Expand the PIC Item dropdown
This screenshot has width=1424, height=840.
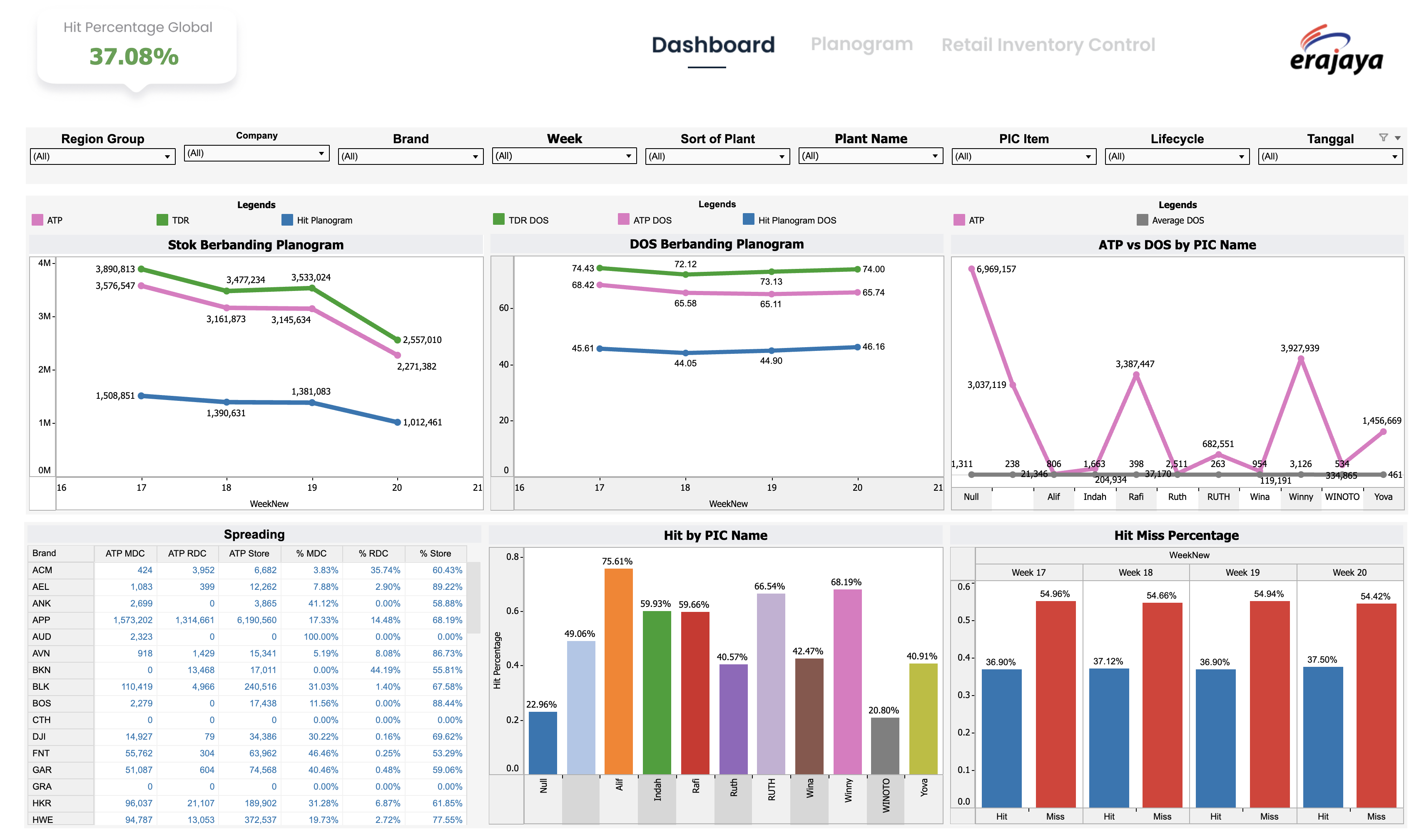[x=1024, y=157]
